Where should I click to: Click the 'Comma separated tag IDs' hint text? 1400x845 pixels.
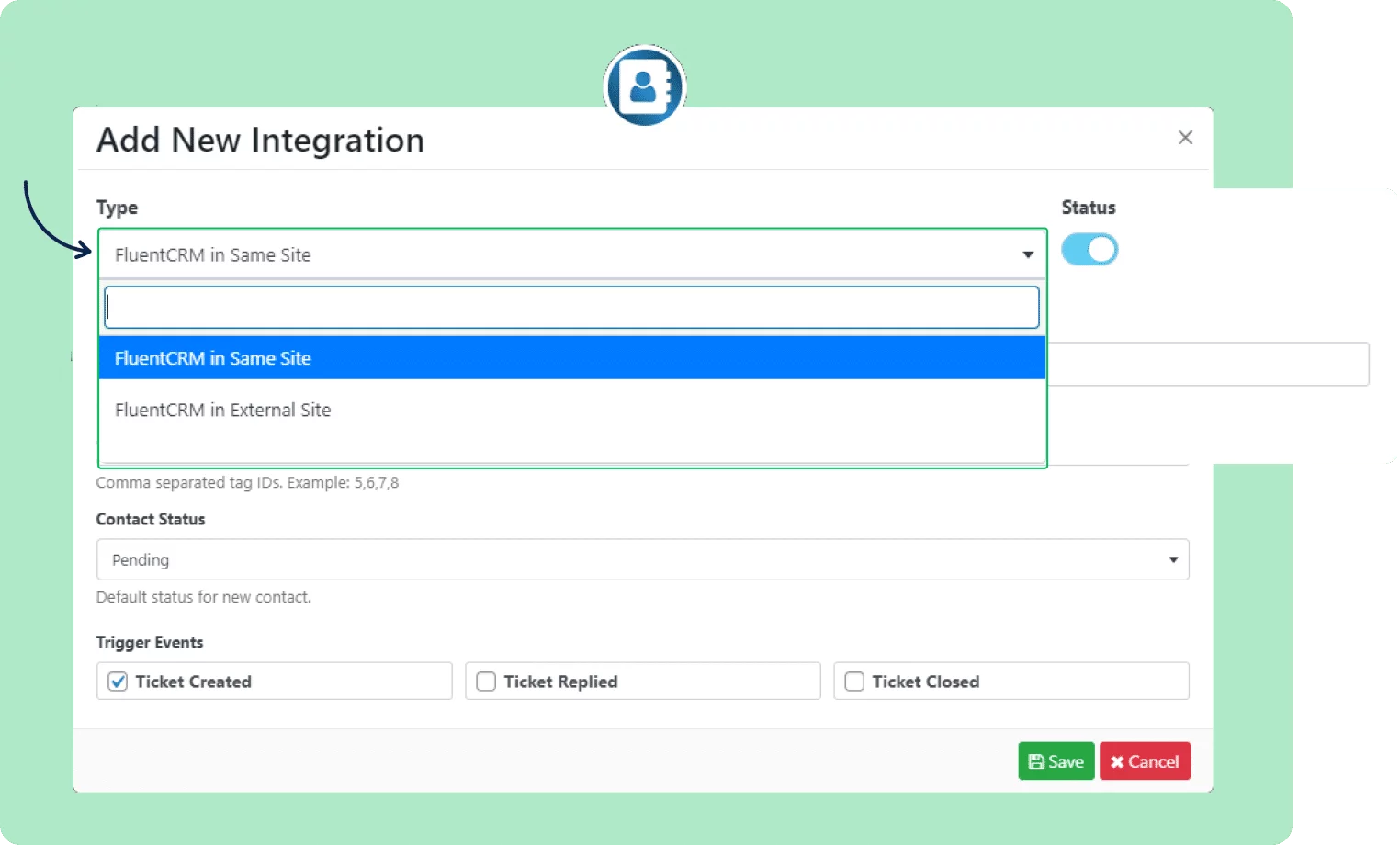pyautogui.click(x=247, y=483)
